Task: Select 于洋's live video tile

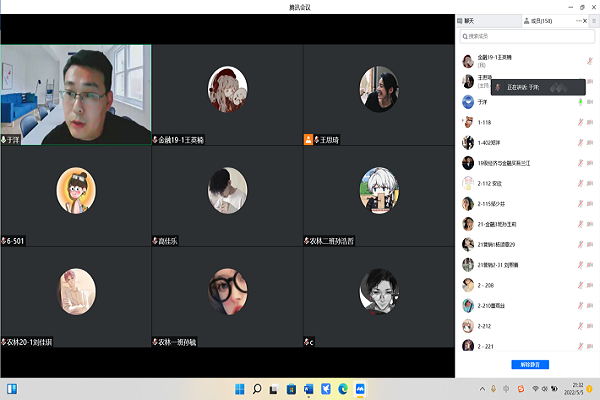Action: pos(75,95)
